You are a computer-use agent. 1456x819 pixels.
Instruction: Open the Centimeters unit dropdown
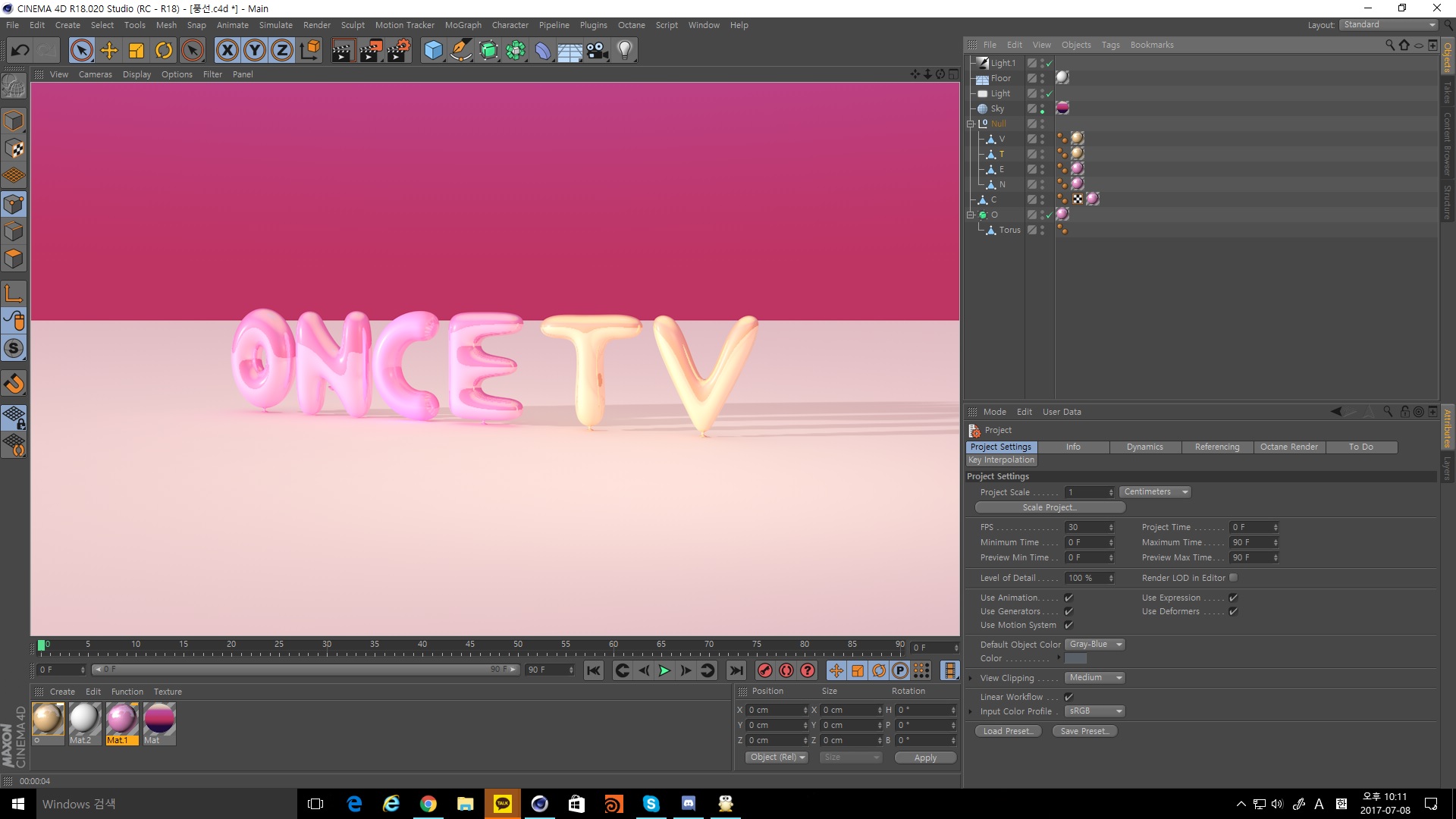click(1155, 492)
